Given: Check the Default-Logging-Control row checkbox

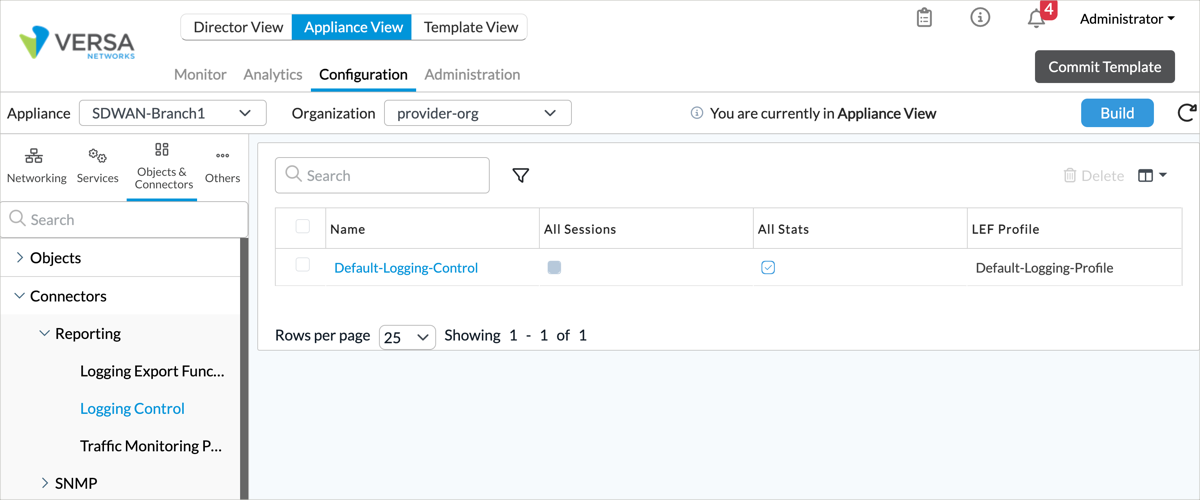Looking at the screenshot, I should 303,265.
